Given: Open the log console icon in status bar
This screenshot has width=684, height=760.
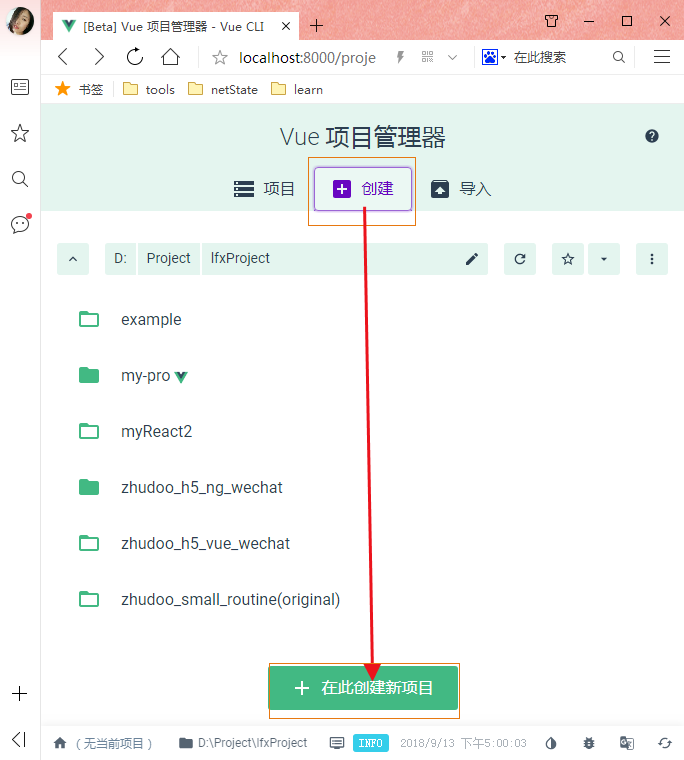Looking at the screenshot, I should [337, 743].
